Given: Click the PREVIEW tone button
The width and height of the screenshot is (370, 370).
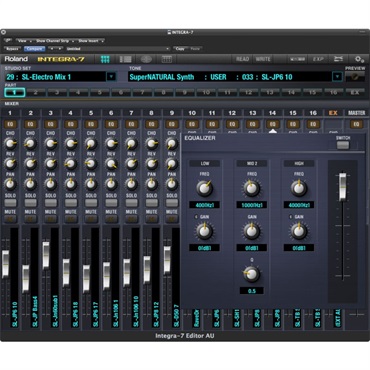Looking at the screenshot, I should click(x=355, y=77).
